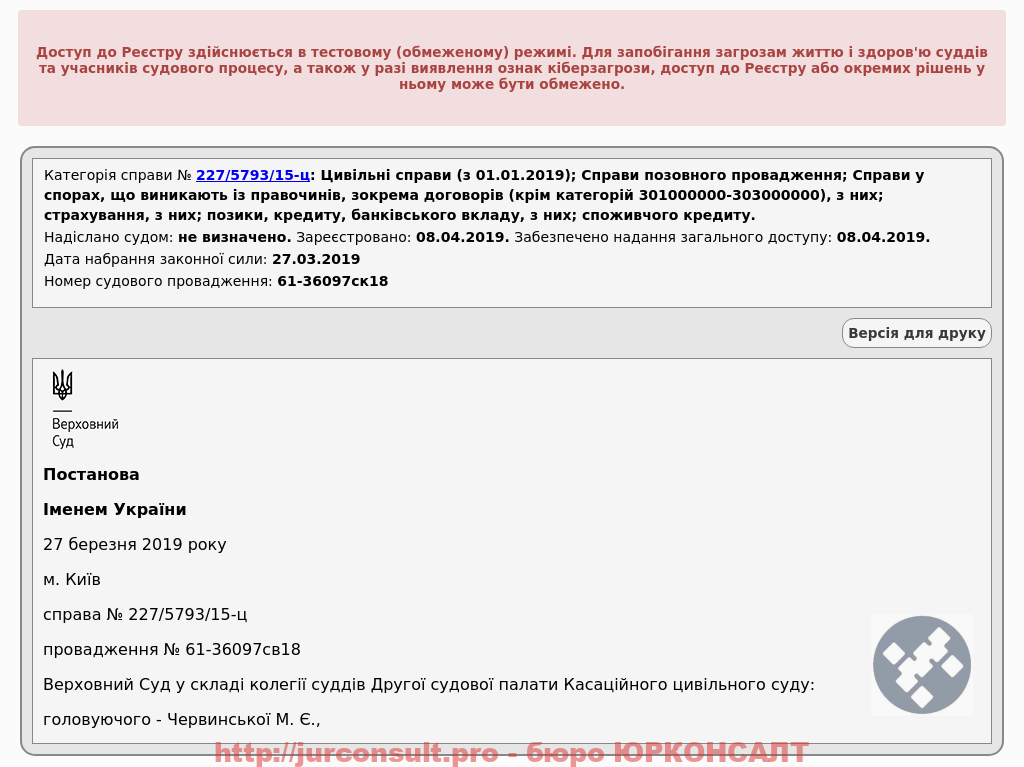
Task: Click the Версія для друку button
Action: [x=916, y=333]
